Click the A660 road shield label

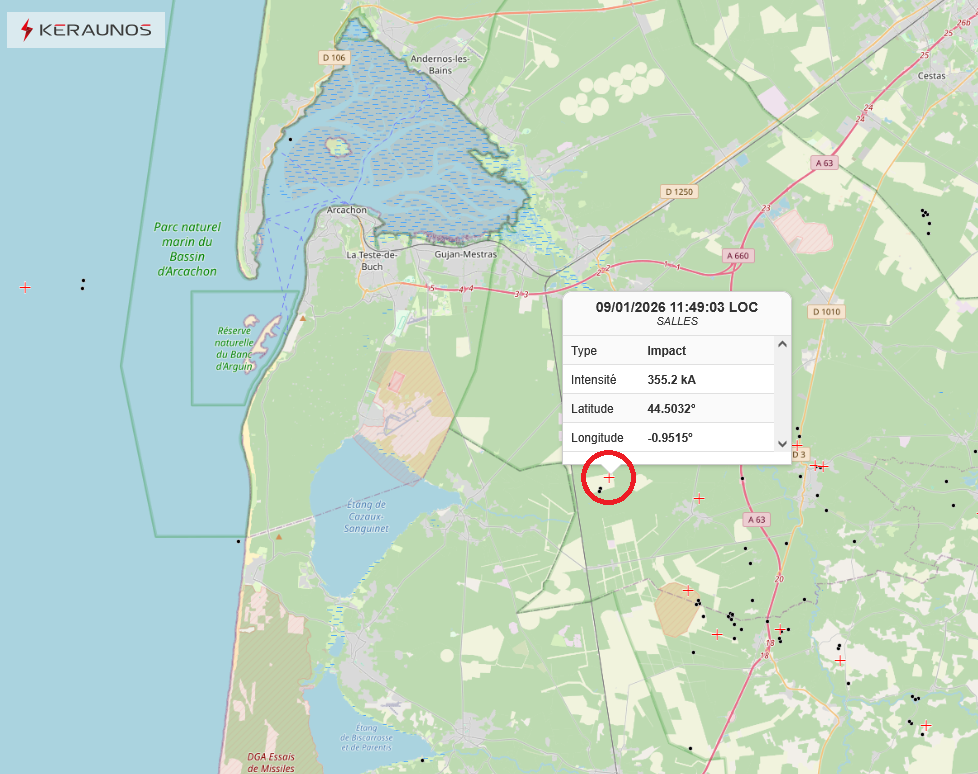[x=736, y=255]
